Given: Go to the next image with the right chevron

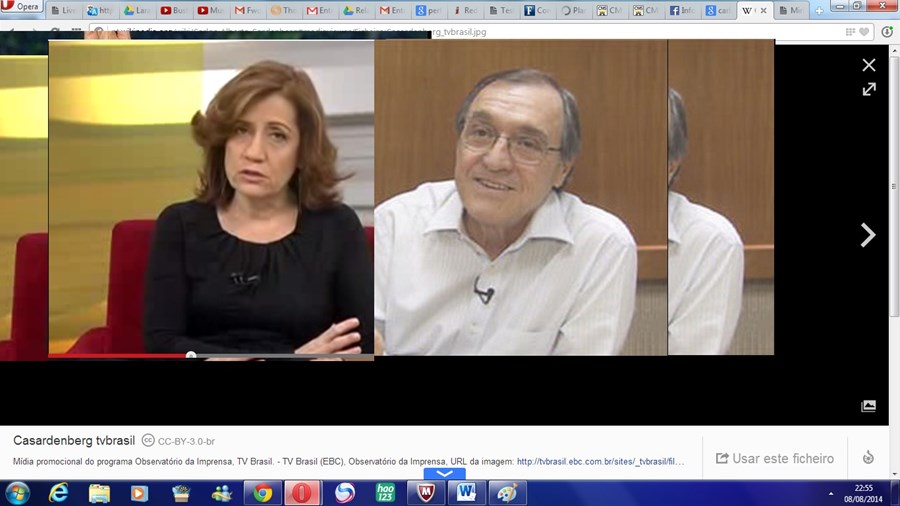Looking at the screenshot, I should 867,235.
